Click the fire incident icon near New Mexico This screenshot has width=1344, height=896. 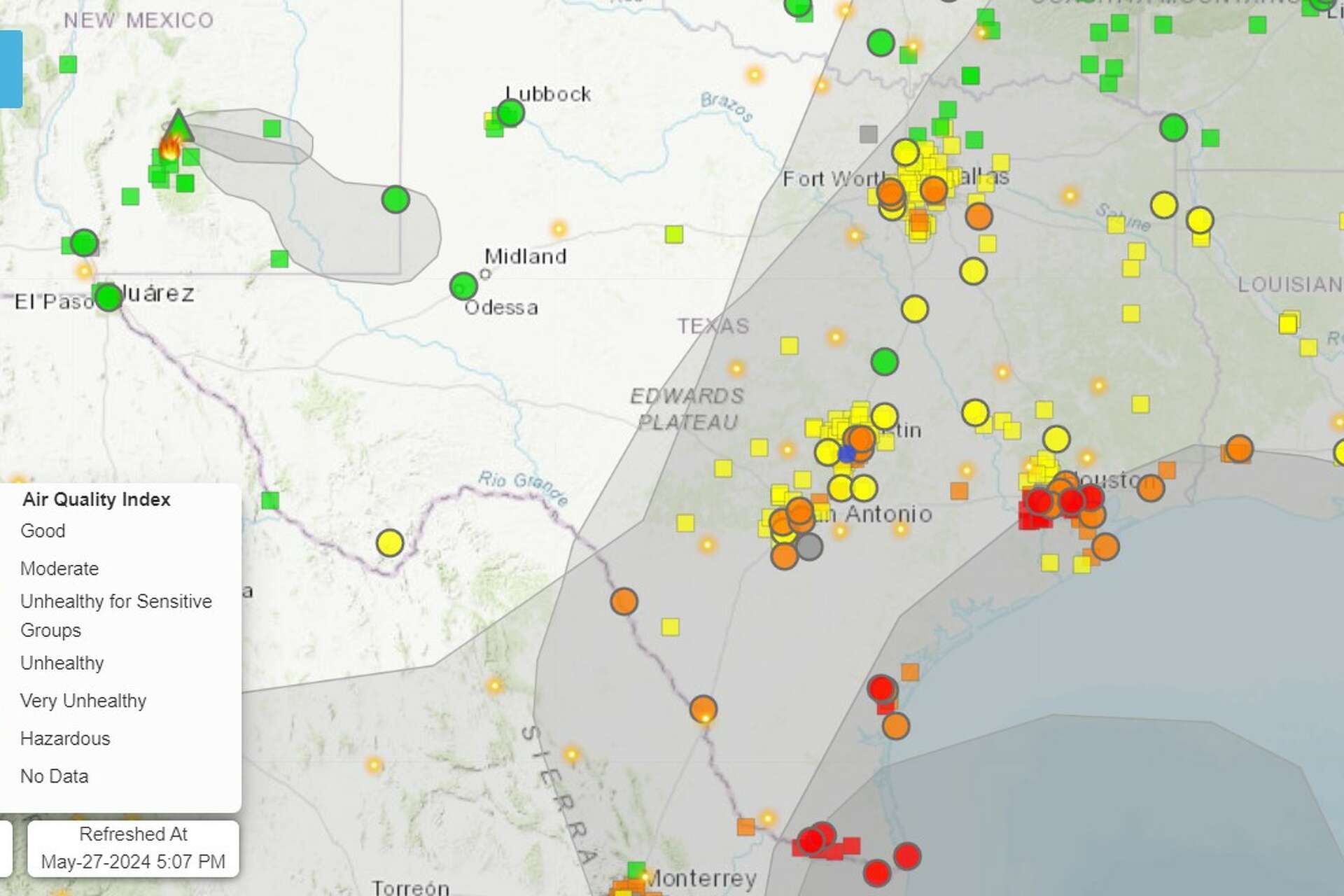tap(170, 147)
